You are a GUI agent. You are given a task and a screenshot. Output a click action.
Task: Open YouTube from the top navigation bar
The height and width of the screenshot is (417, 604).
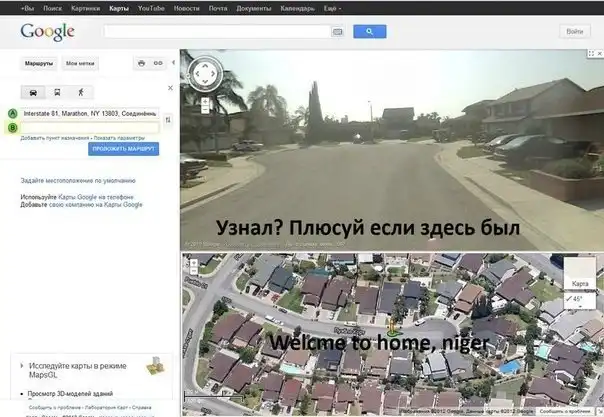(151, 7)
